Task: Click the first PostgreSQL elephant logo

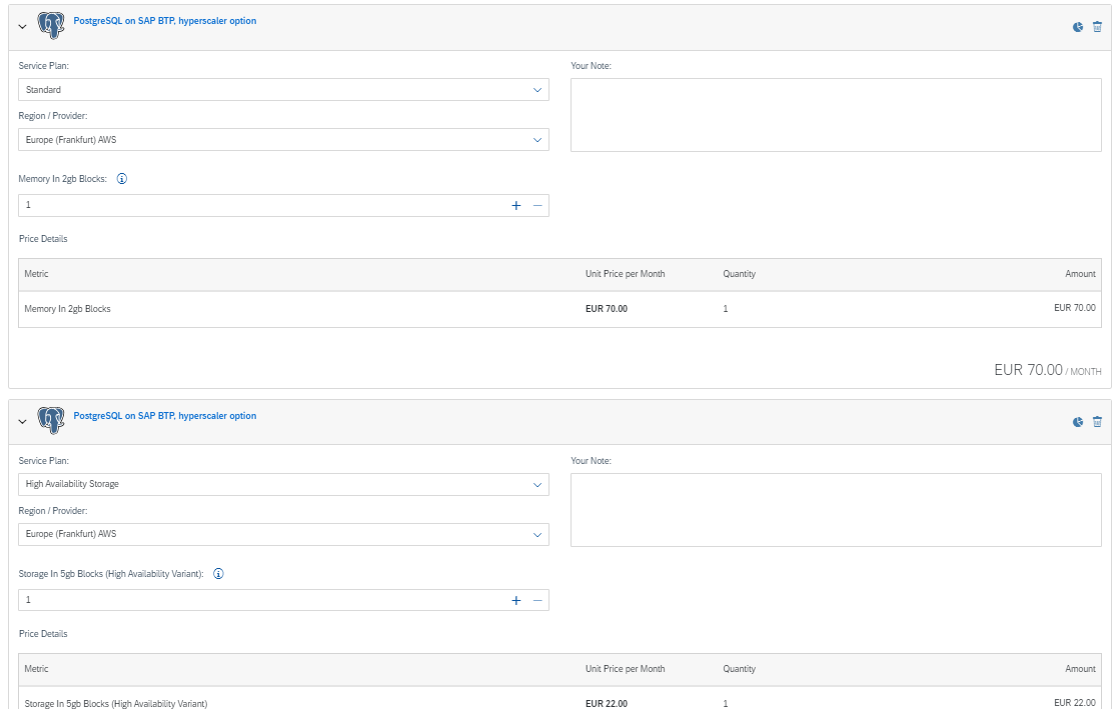Action: (x=51, y=26)
